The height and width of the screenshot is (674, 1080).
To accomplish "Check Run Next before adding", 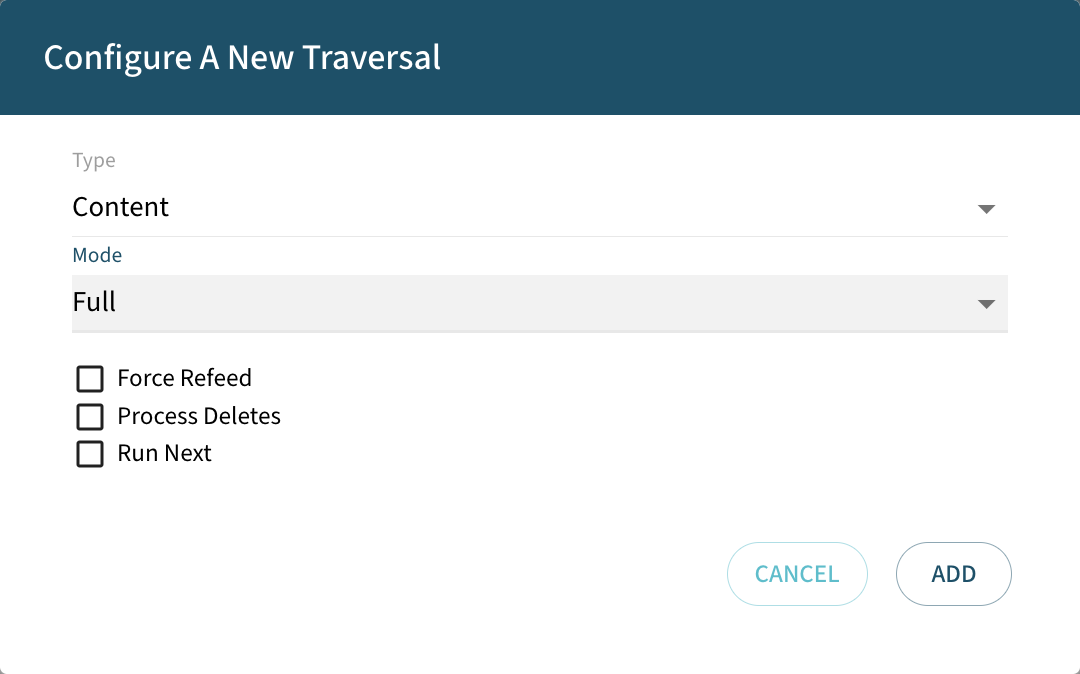I will click(x=90, y=454).
